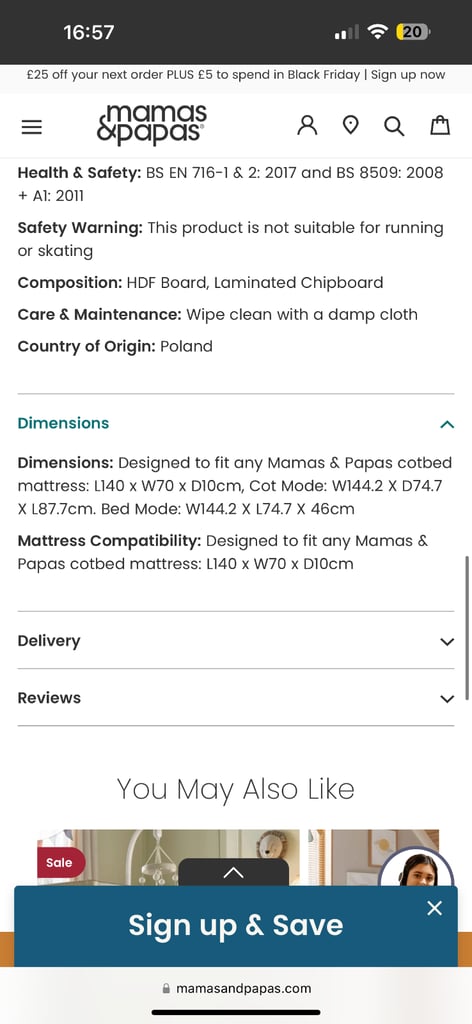Click the page scrollbar thumb
Viewport: 472px width, 1024px height.
click(467, 628)
